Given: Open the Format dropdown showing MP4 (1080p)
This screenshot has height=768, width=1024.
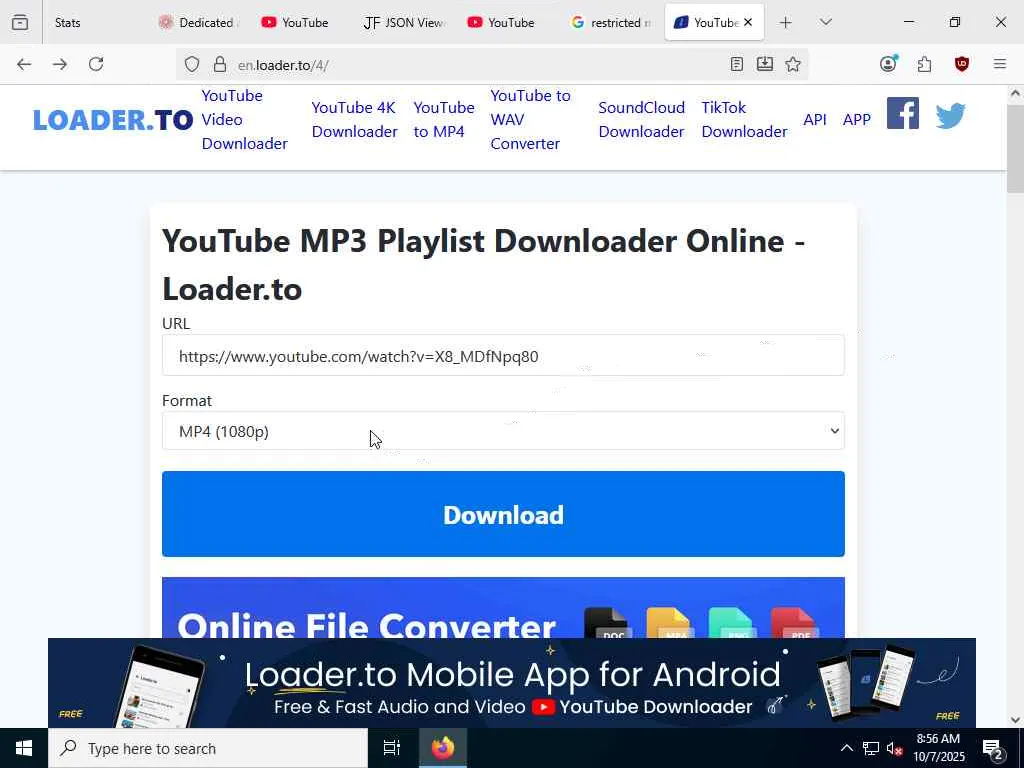Looking at the screenshot, I should pos(503,431).
